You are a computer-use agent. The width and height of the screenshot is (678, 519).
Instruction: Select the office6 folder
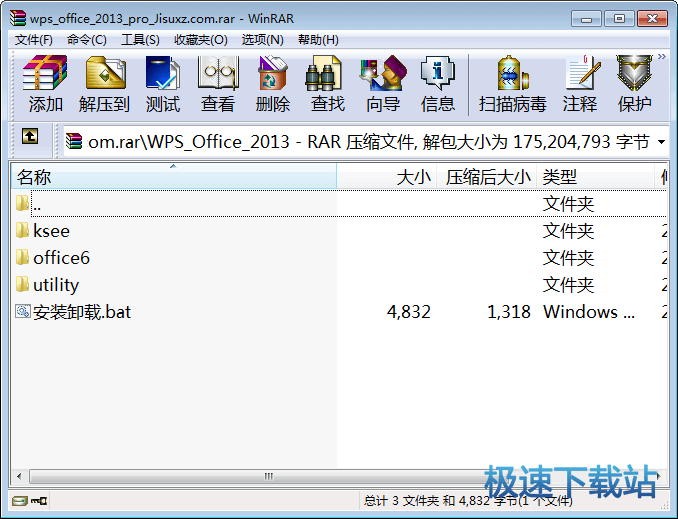pyautogui.click(x=339, y=258)
